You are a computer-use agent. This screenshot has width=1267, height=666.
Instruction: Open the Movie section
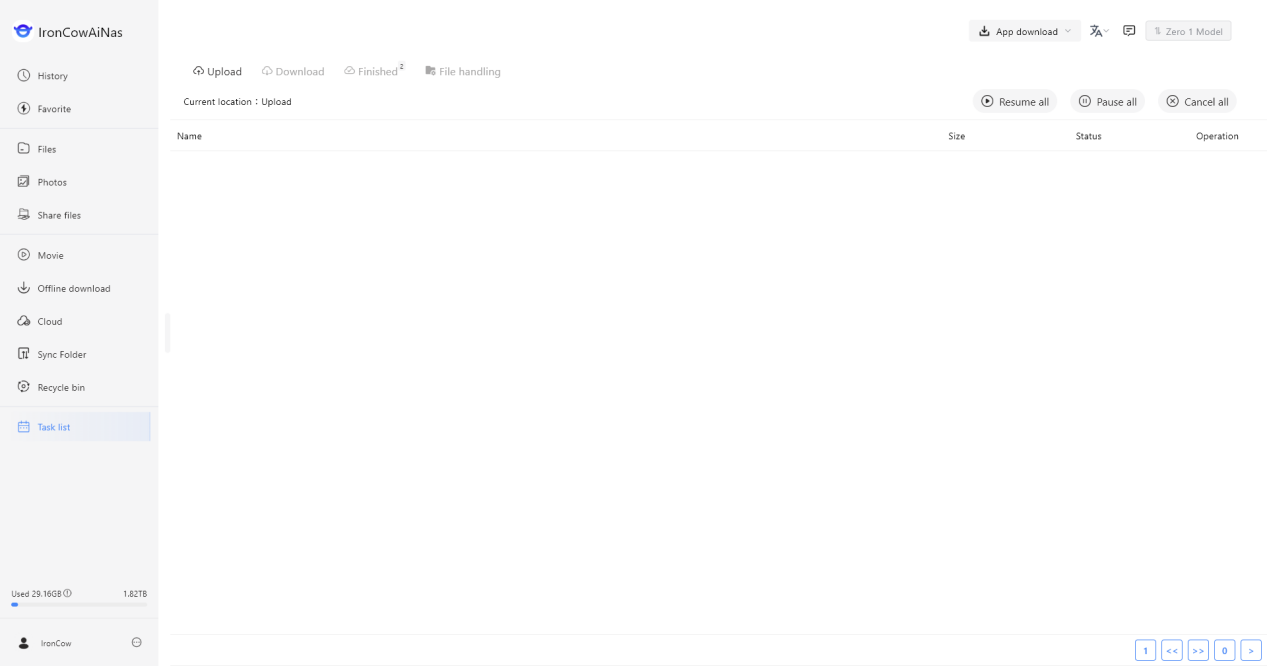[50, 255]
